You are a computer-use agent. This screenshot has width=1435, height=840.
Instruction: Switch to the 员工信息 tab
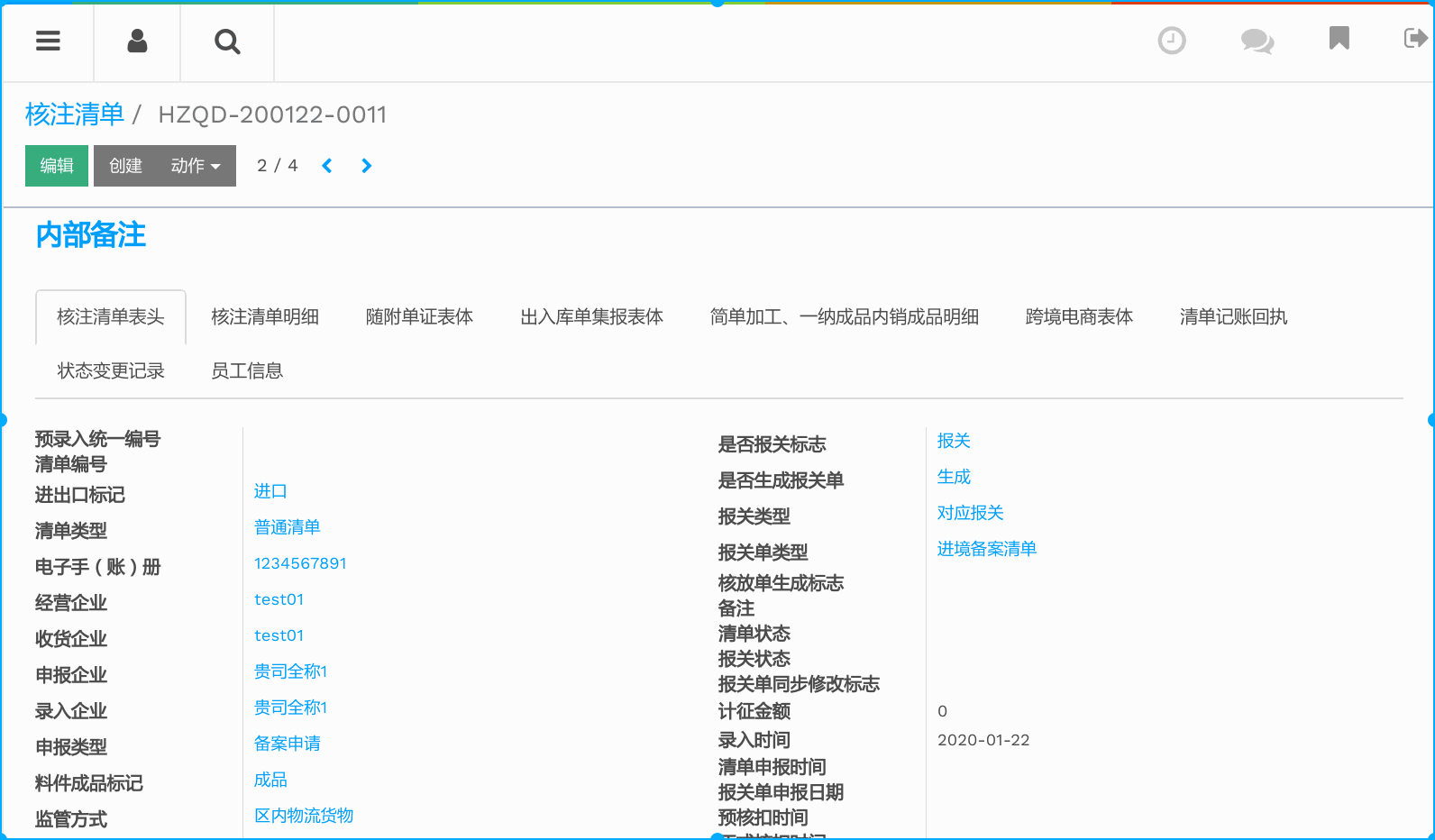pos(247,371)
